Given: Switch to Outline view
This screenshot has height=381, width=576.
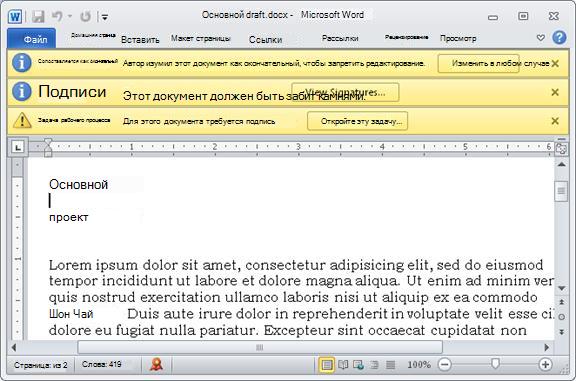Looking at the screenshot, I should [x=374, y=365].
